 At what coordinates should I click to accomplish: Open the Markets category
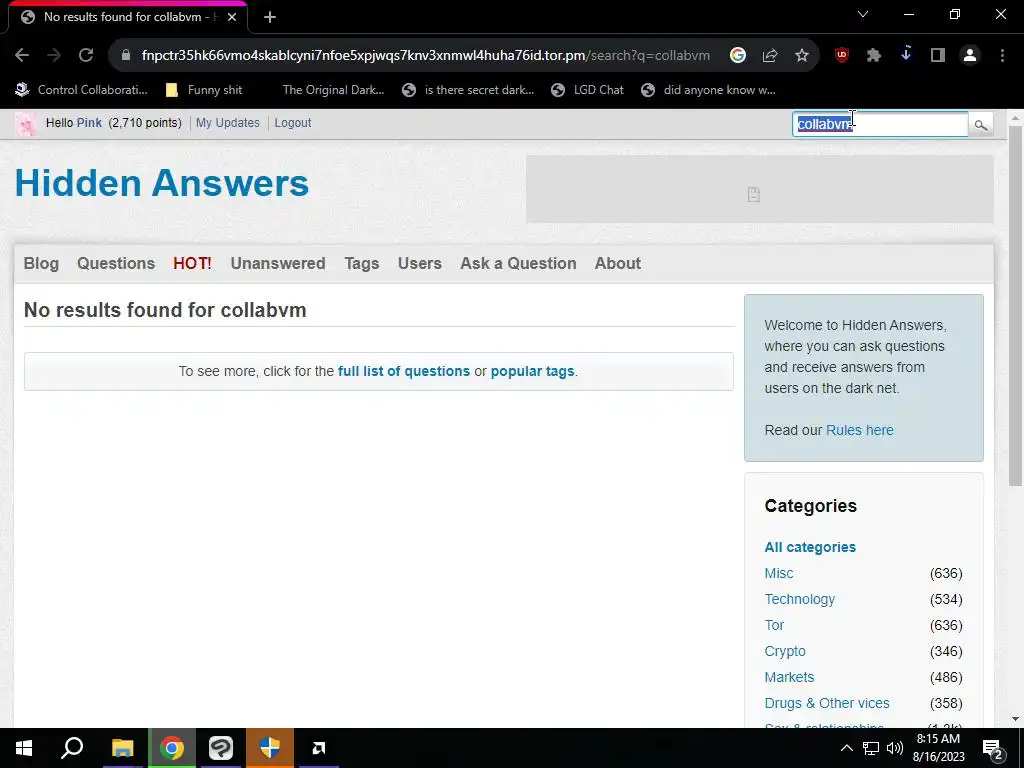tap(789, 677)
